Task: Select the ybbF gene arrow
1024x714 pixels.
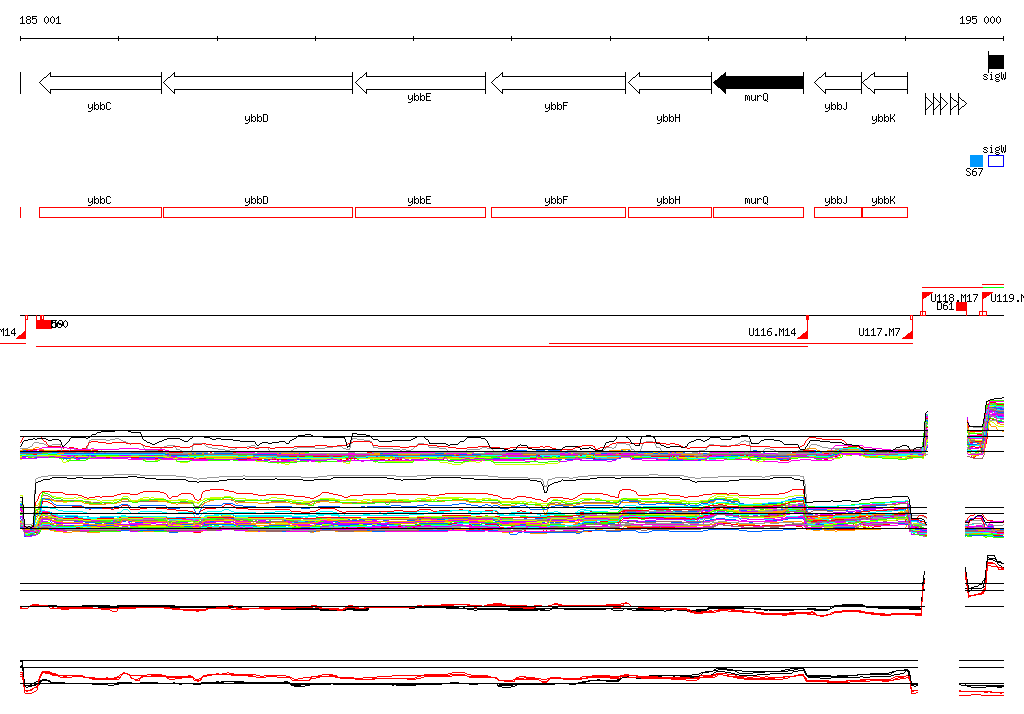Action: coord(558,84)
